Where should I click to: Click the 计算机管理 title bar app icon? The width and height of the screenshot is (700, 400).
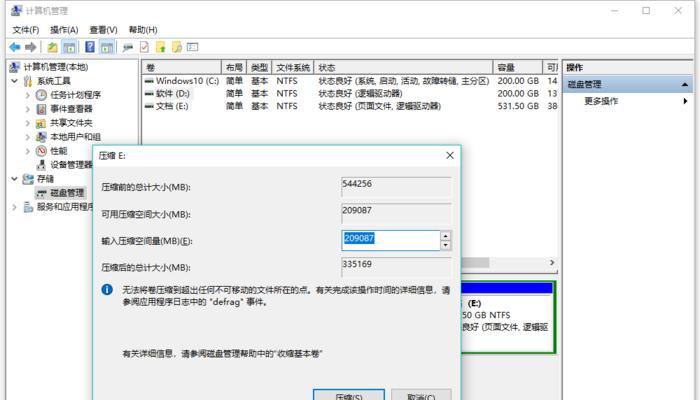(17, 10)
